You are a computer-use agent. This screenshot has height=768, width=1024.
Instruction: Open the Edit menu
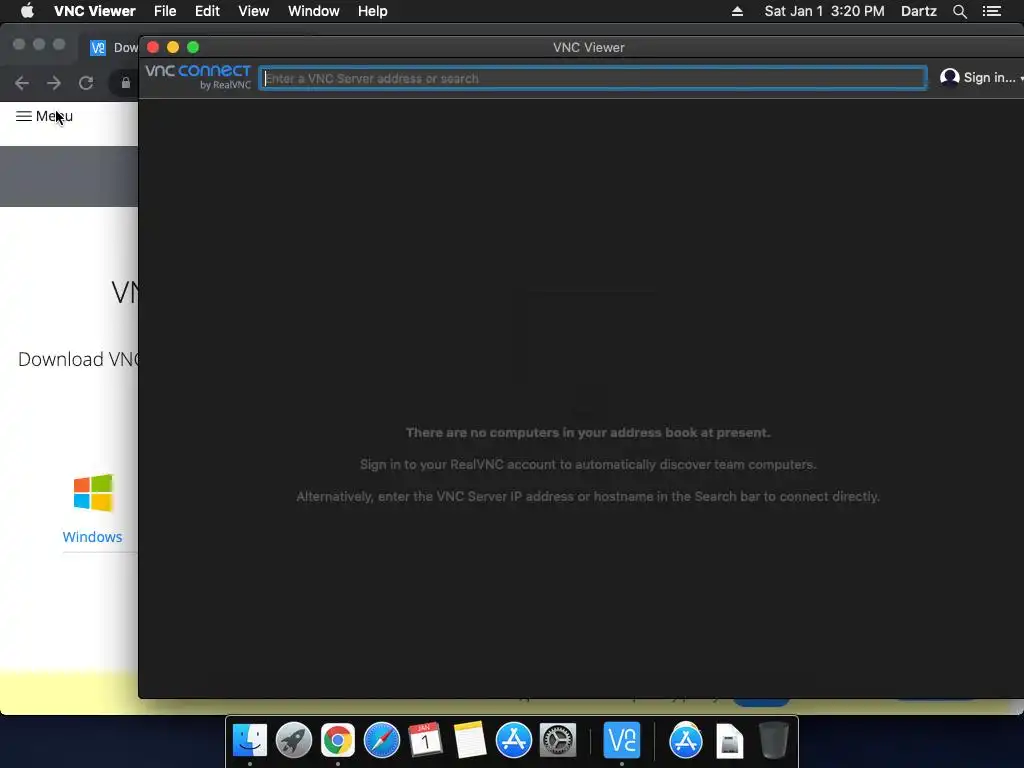click(x=207, y=11)
